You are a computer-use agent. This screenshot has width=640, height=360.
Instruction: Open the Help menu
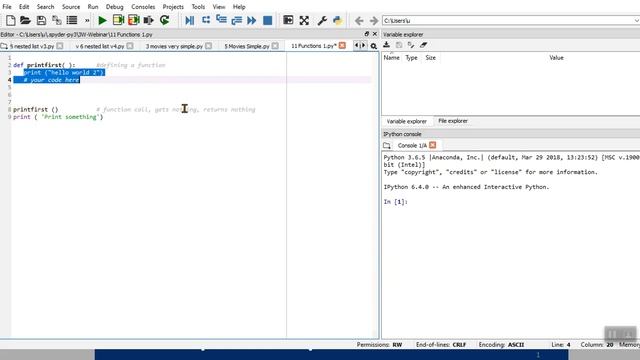point(239,7)
